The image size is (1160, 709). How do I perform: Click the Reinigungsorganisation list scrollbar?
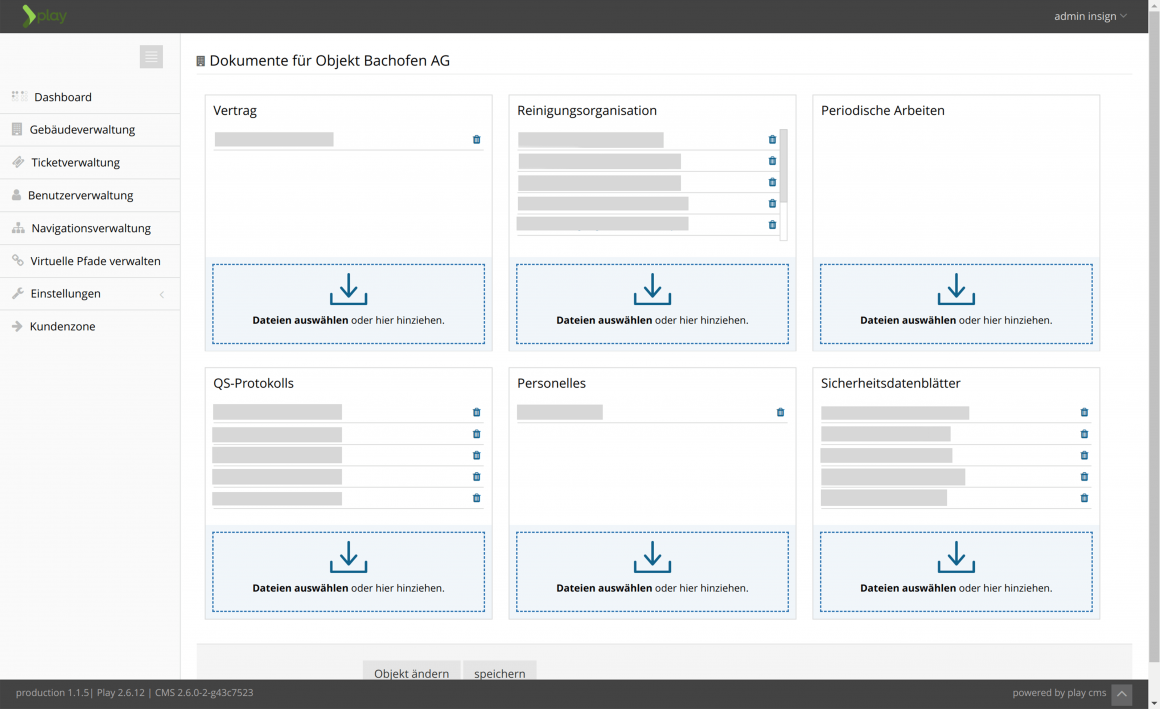[784, 167]
